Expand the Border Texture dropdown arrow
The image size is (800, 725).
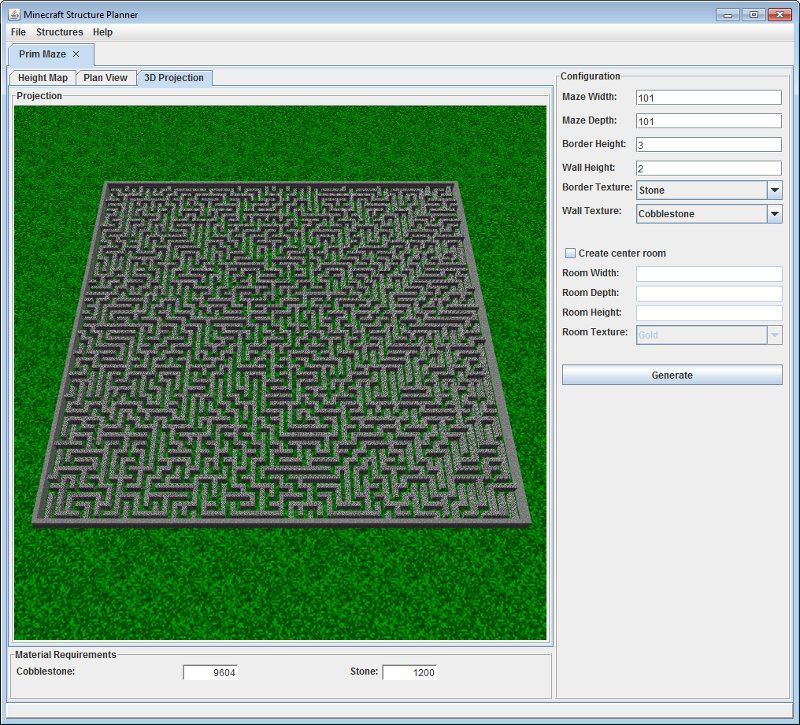click(x=774, y=190)
